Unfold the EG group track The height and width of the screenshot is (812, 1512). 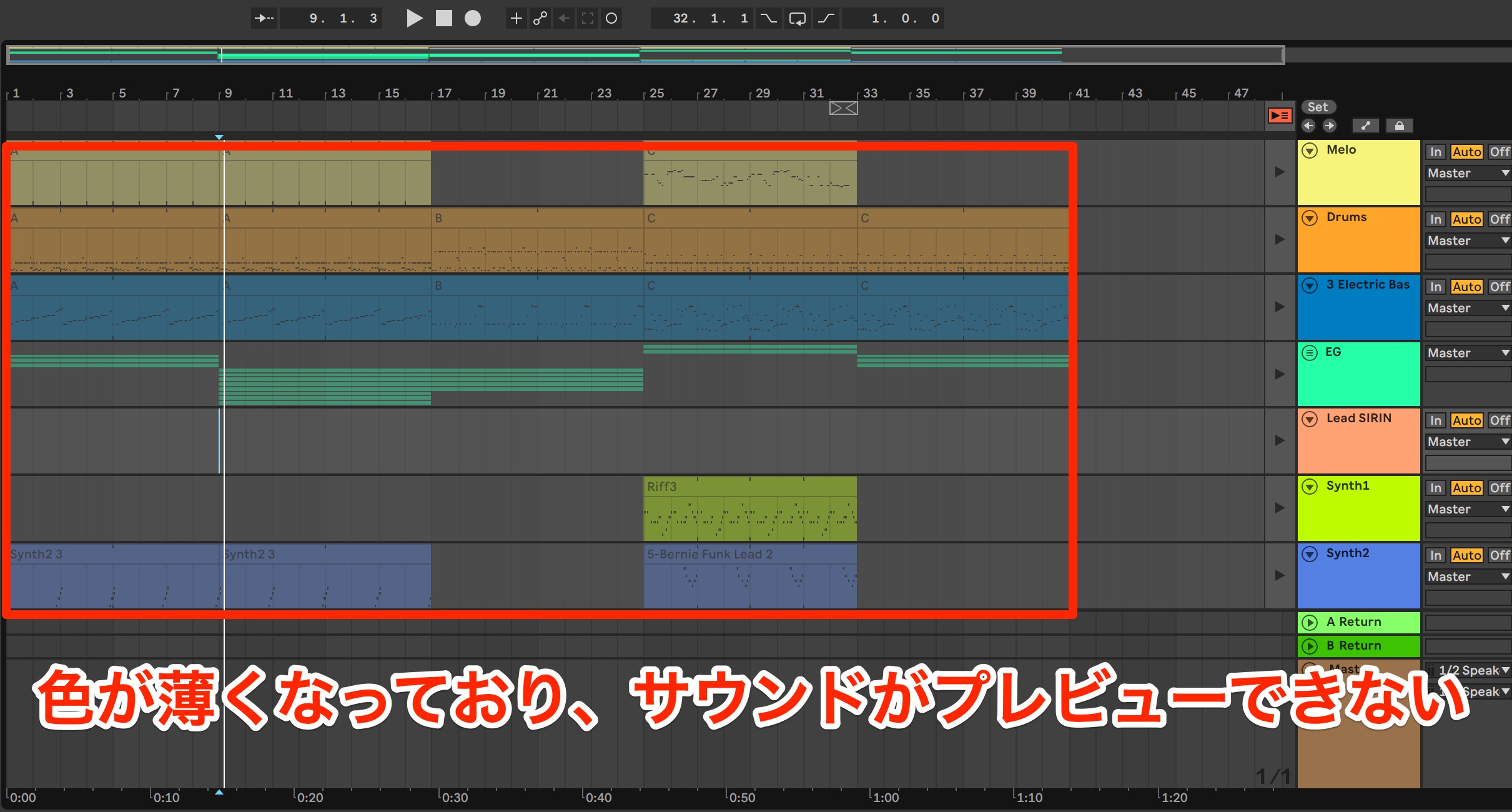[x=1310, y=353]
